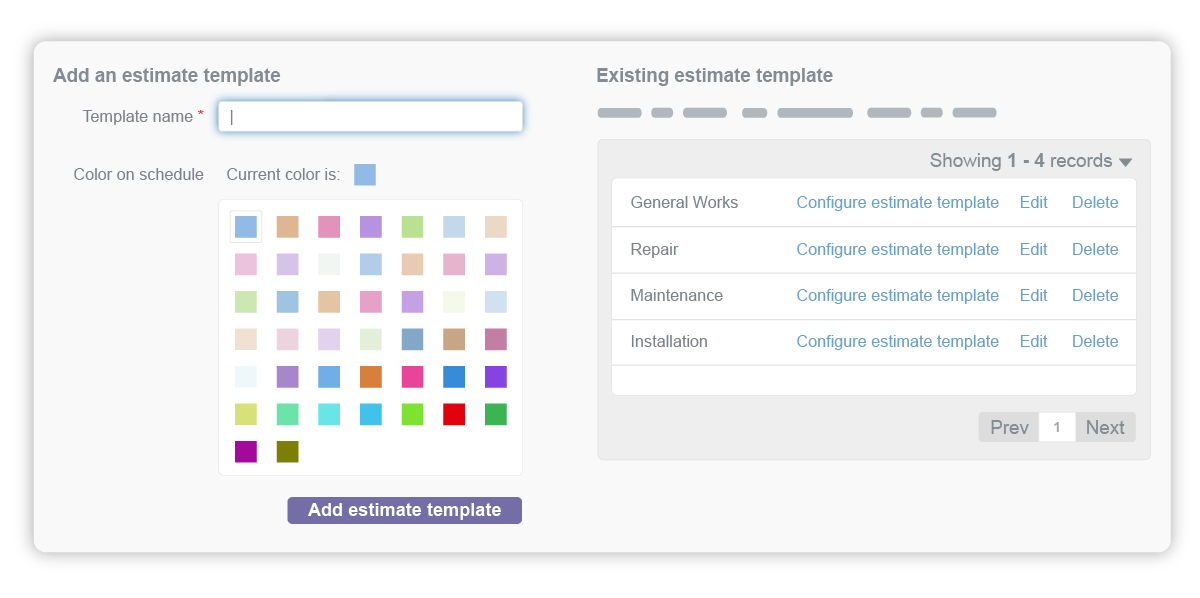Delete the Repair template
Screen dimensions: 1200x598
pos(1095,249)
